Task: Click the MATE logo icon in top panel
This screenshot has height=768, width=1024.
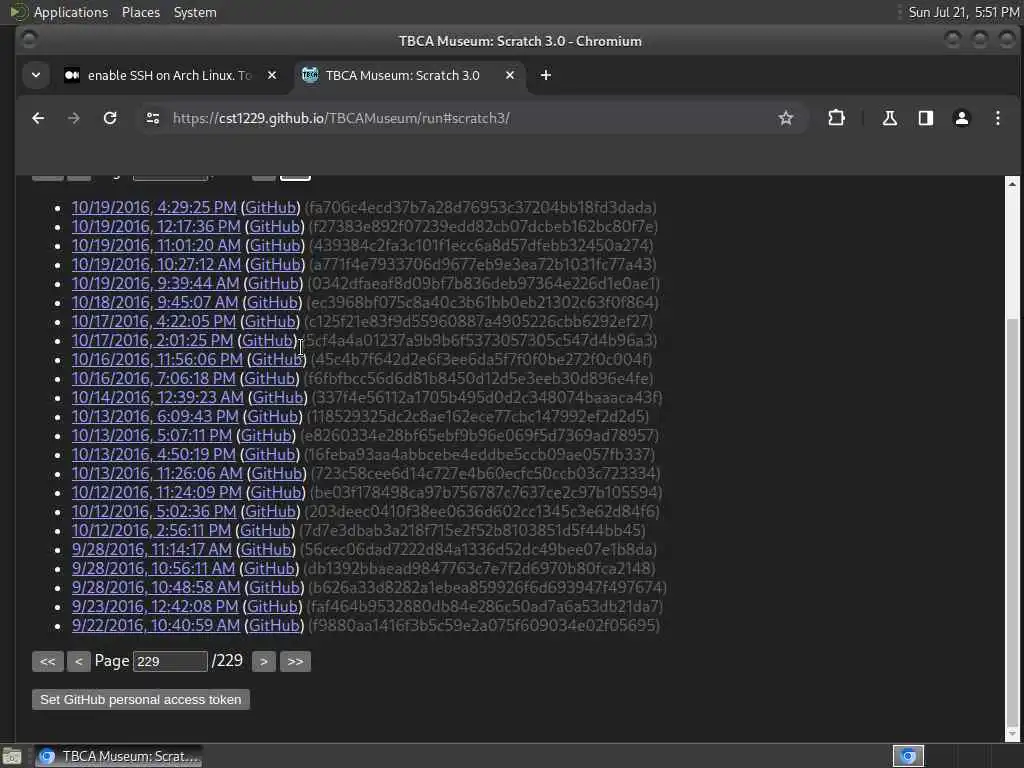Action: tap(18, 12)
